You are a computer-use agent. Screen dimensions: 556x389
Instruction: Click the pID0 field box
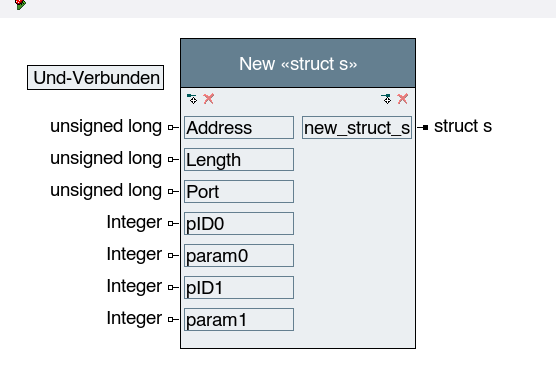(x=239, y=223)
